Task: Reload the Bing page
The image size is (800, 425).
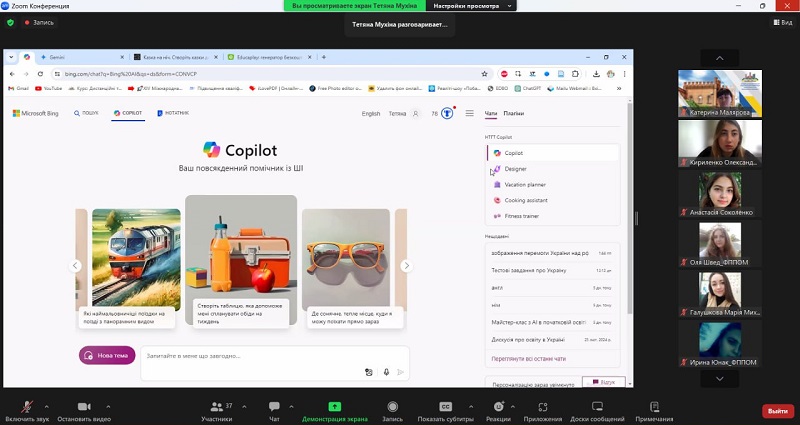Action: (x=40, y=74)
